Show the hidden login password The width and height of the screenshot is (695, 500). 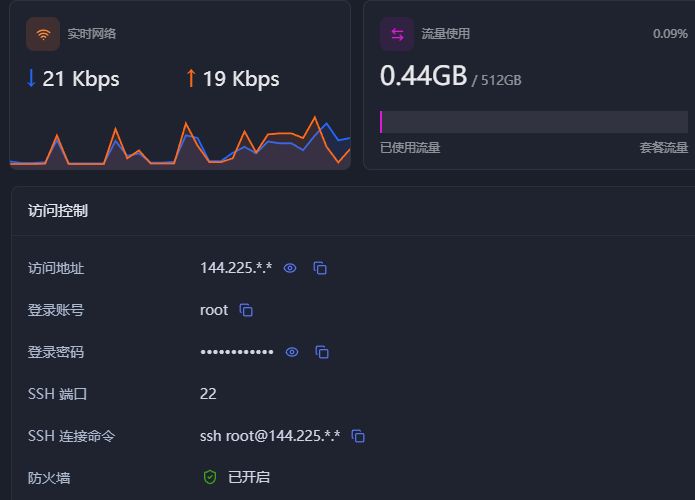292,352
